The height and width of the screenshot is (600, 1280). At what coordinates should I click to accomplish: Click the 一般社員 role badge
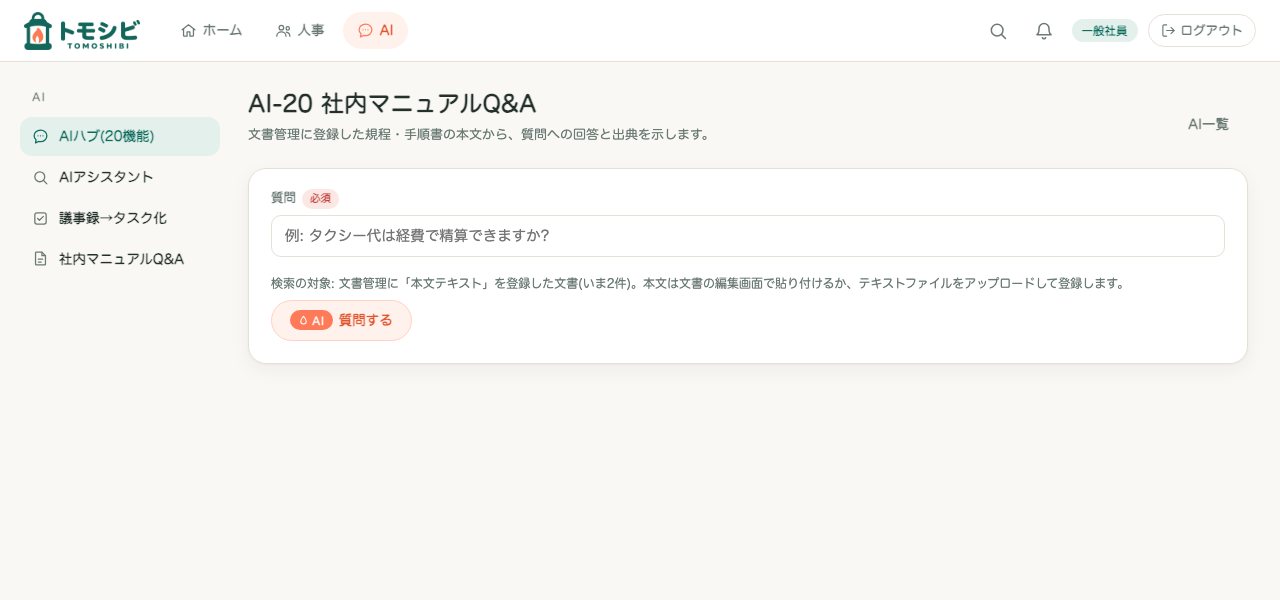pos(1104,31)
